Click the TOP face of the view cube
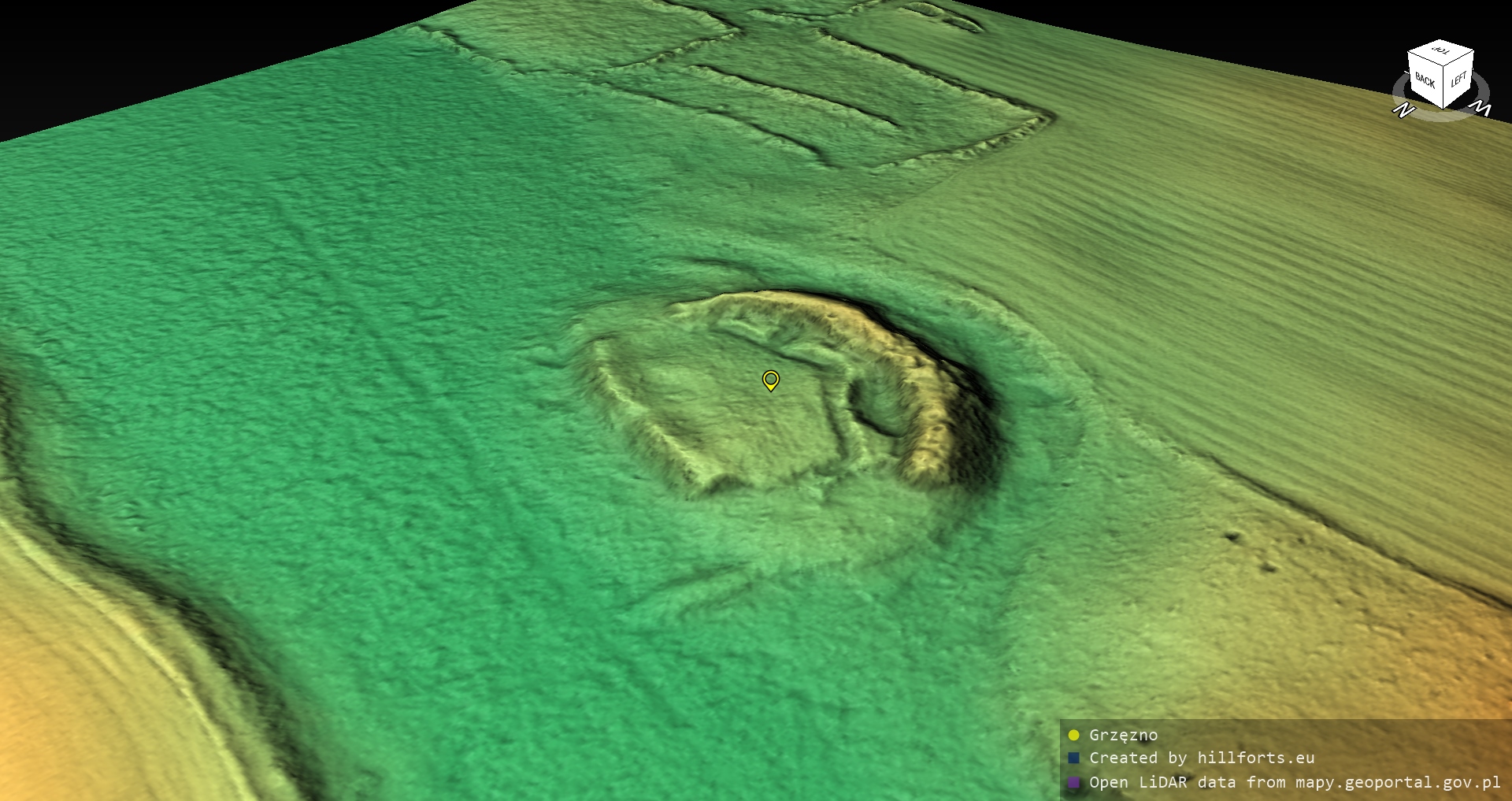1512x801 pixels. (x=1440, y=53)
